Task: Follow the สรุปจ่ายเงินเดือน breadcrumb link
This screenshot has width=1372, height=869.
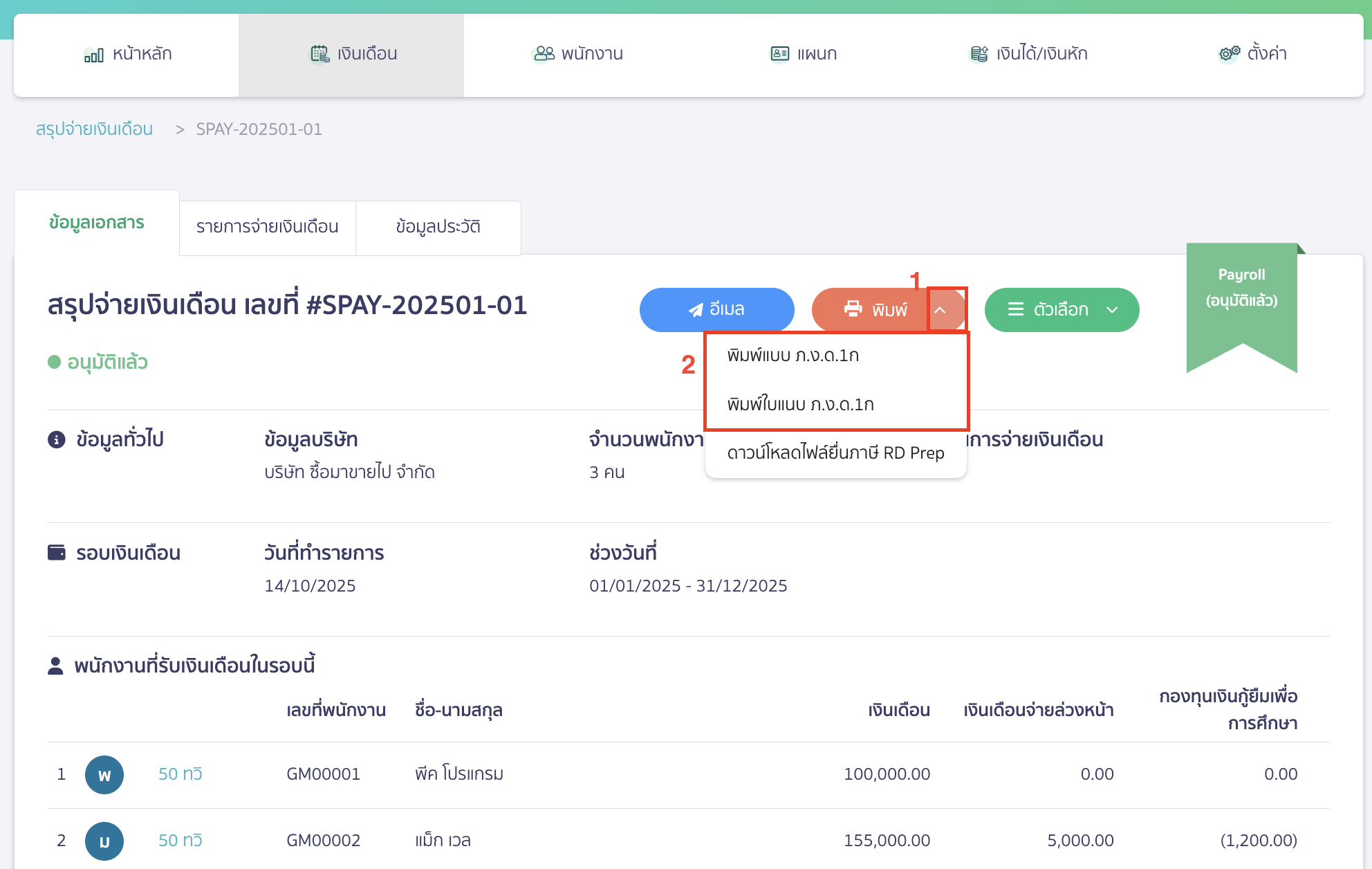Action: (94, 129)
